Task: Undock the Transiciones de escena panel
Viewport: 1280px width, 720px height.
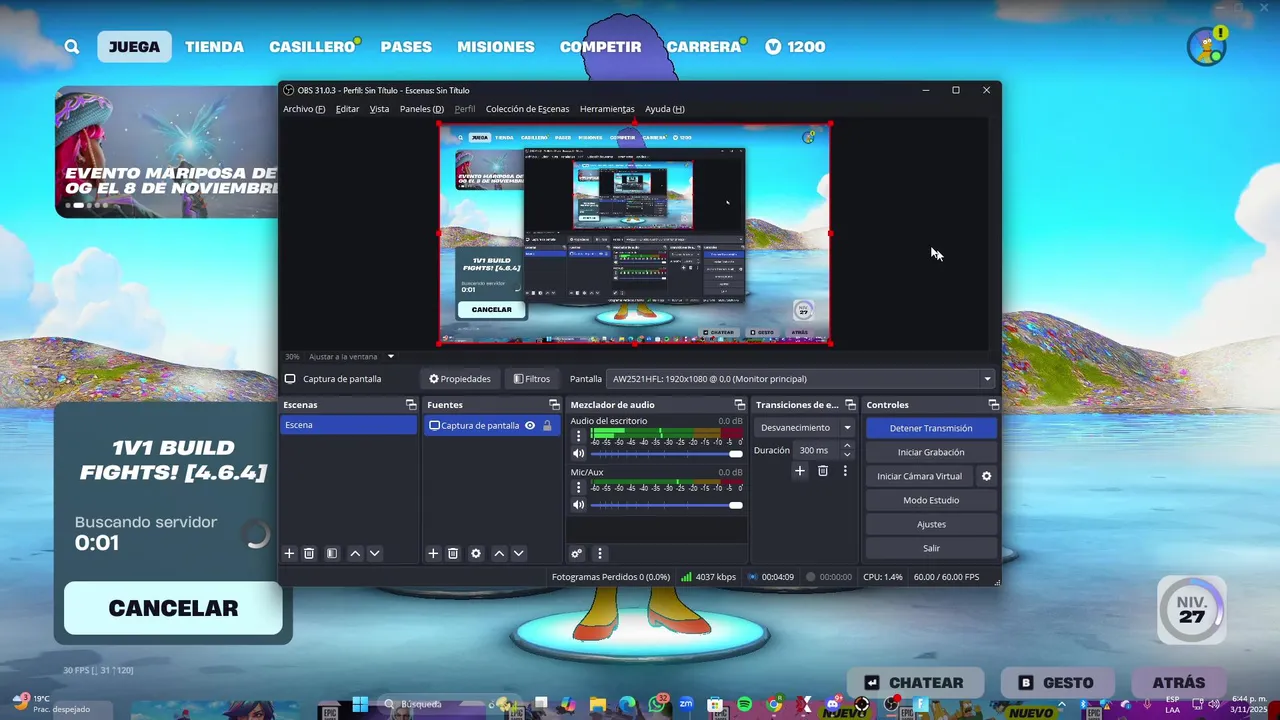Action: click(851, 405)
